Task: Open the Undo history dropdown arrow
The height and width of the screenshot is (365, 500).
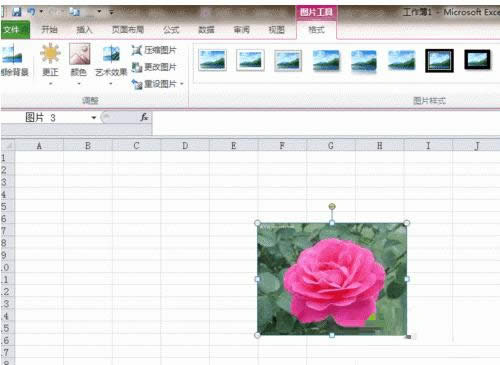Action: (41, 11)
